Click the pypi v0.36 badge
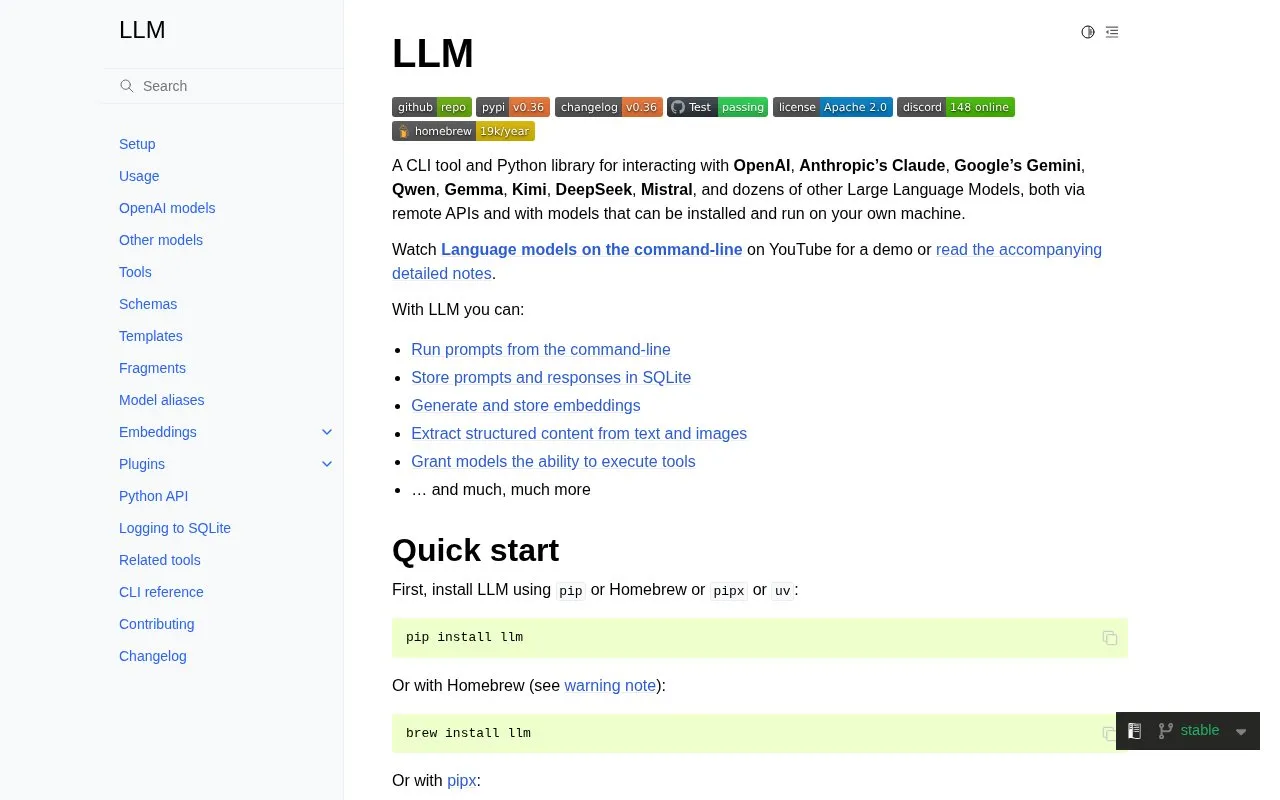Image resolution: width=1280 pixels, height=800 pixels. click(513, 107)
